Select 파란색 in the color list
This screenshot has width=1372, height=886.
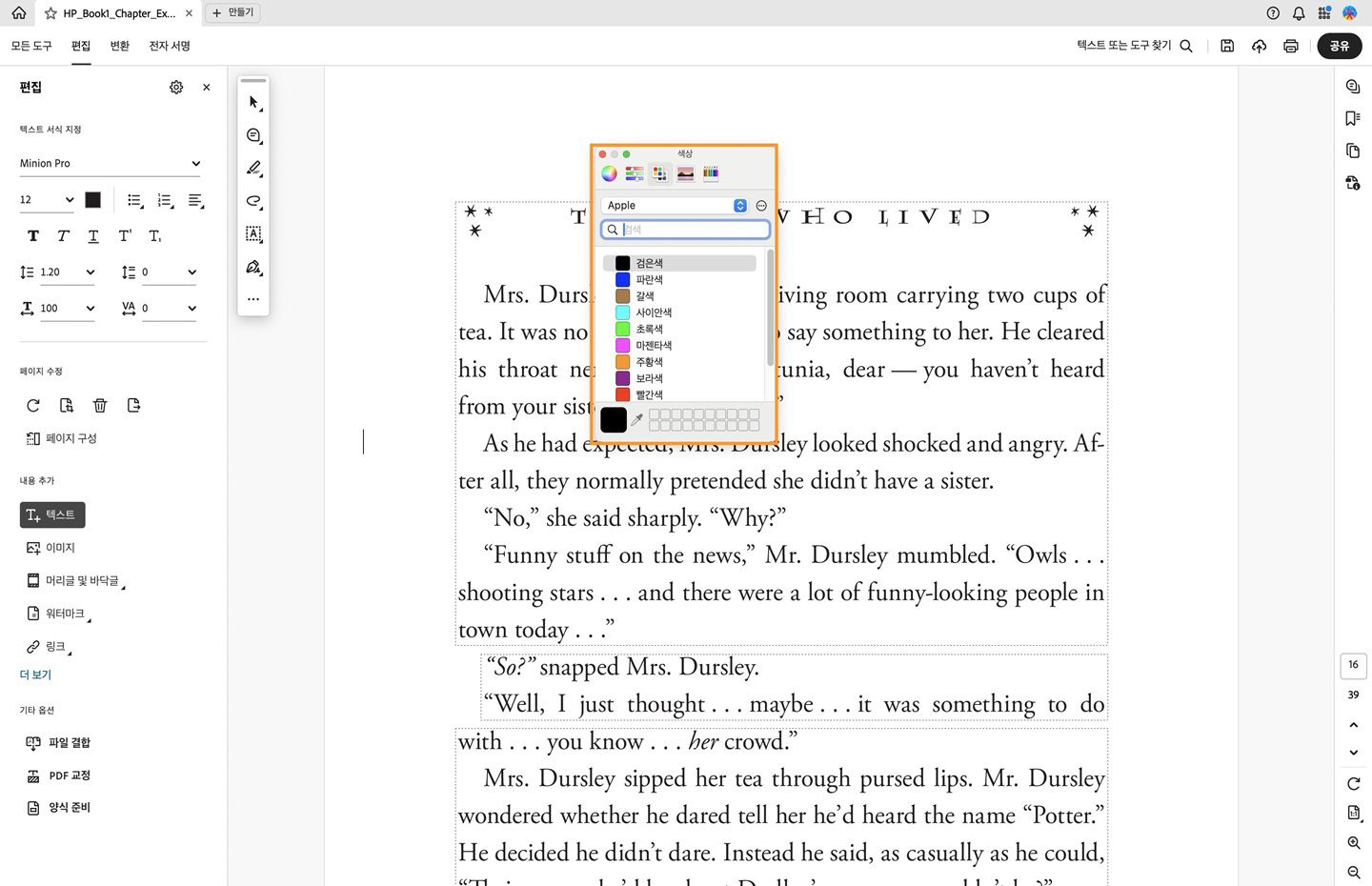[x=679, y=280]
